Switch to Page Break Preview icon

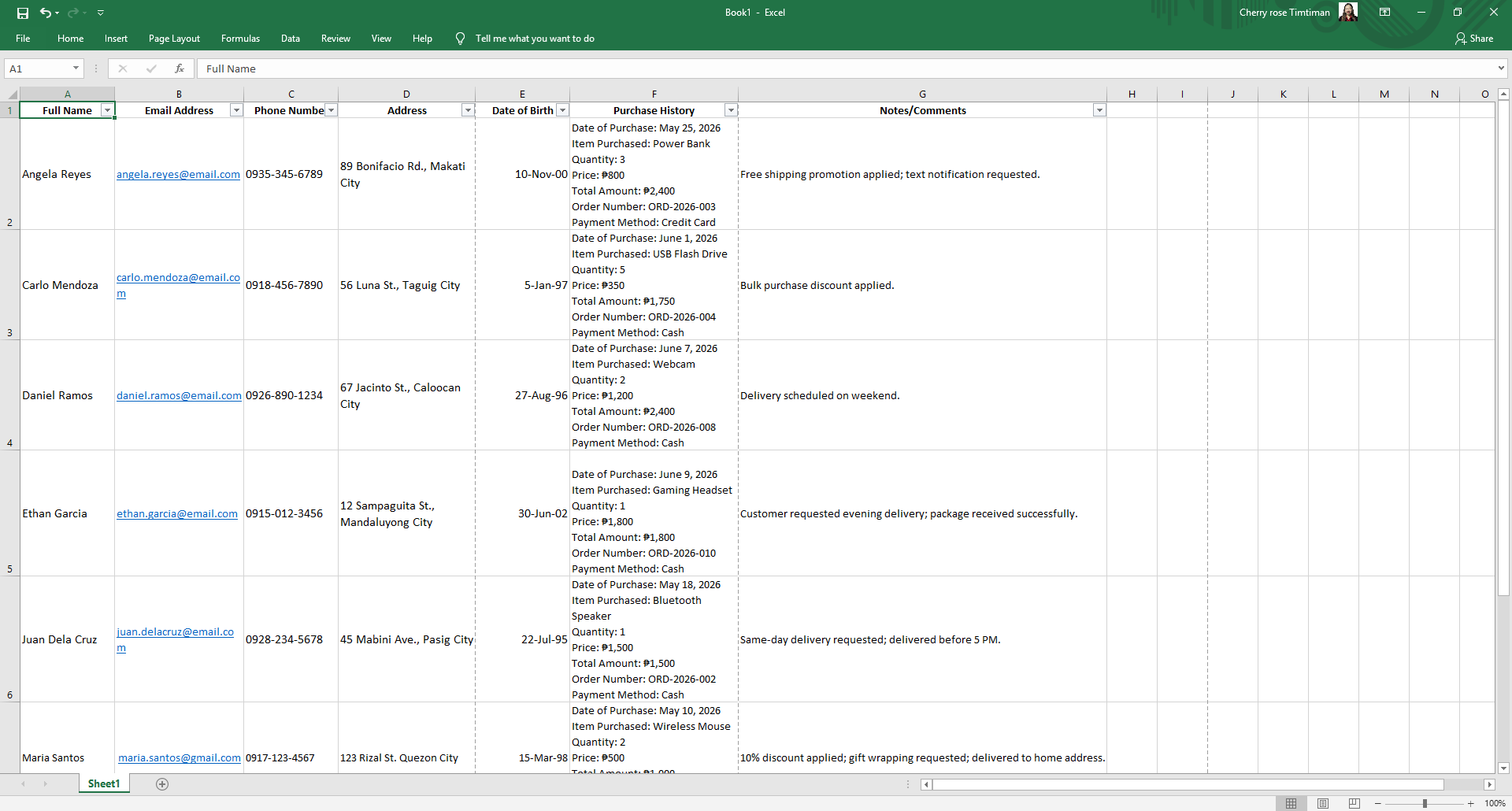point(1354,803)
